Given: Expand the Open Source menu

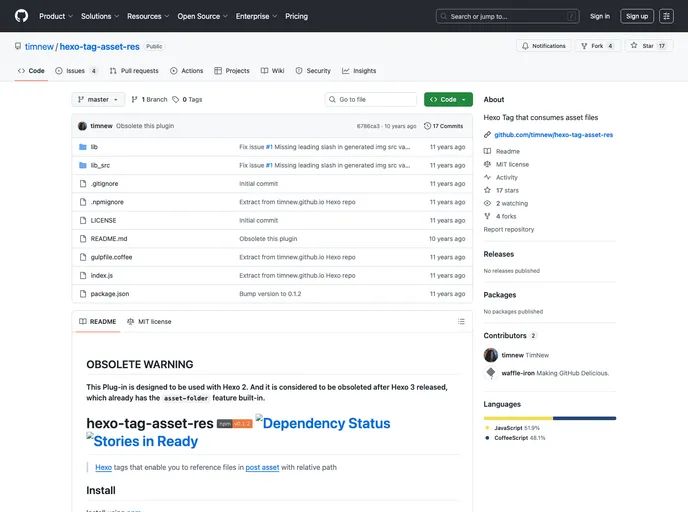Looking at the screenshot, I should point(202,16).
